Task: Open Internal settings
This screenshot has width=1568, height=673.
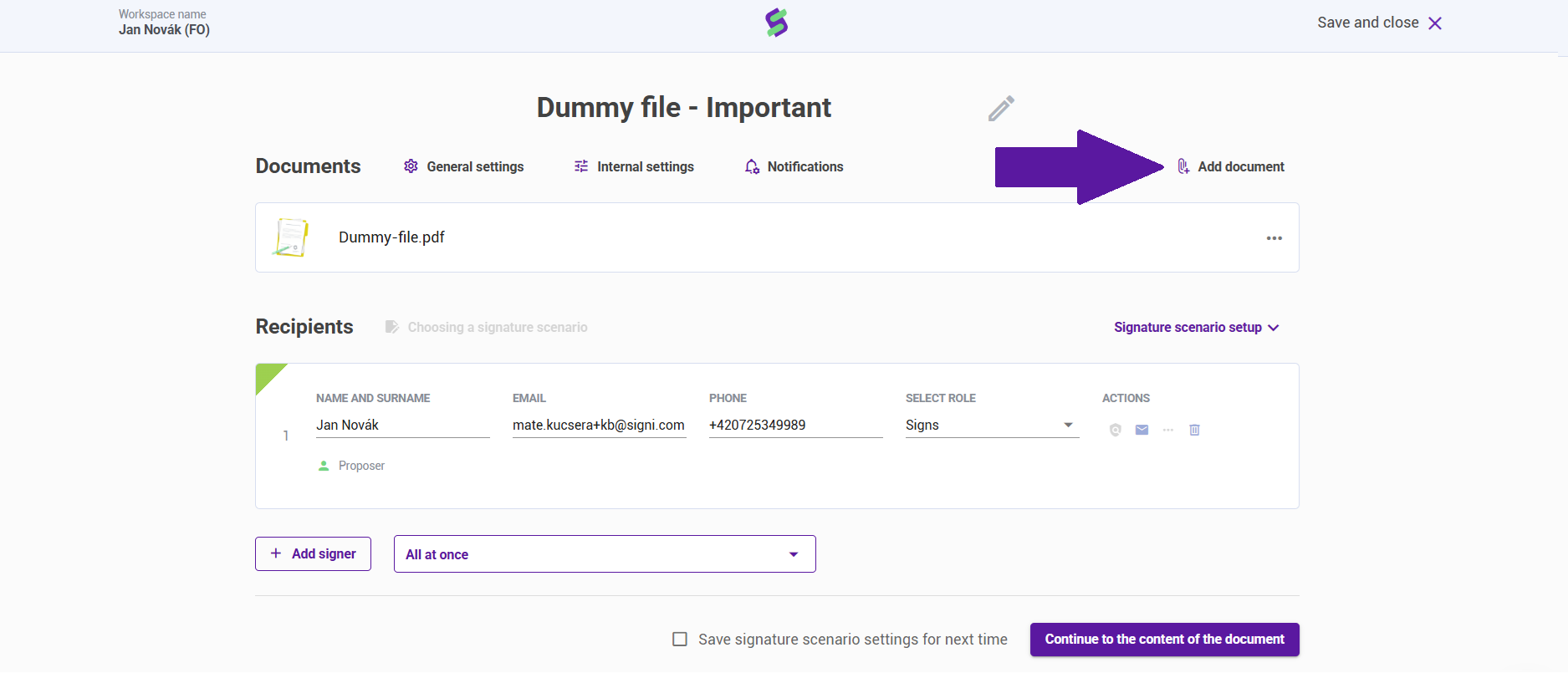Action: coord(634,167)
